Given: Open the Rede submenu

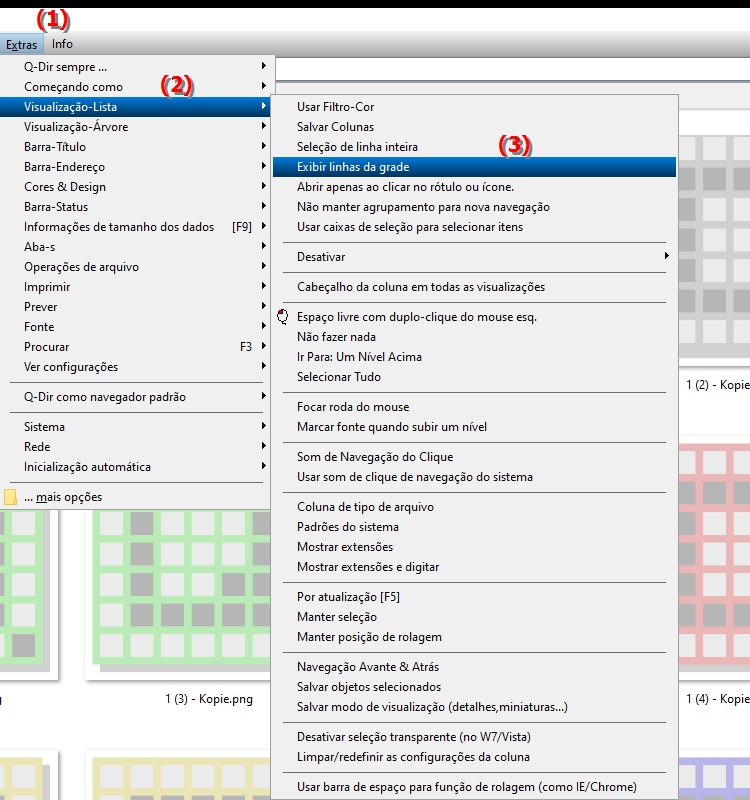Looking at the screenshot, I should click(136, 447).
